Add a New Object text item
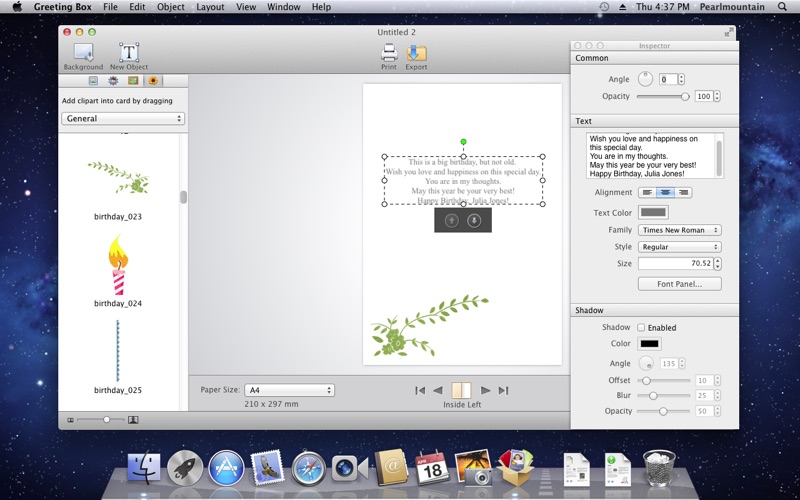Image resolution: width=800 pixels, height=500 pixels. [129, 56]
